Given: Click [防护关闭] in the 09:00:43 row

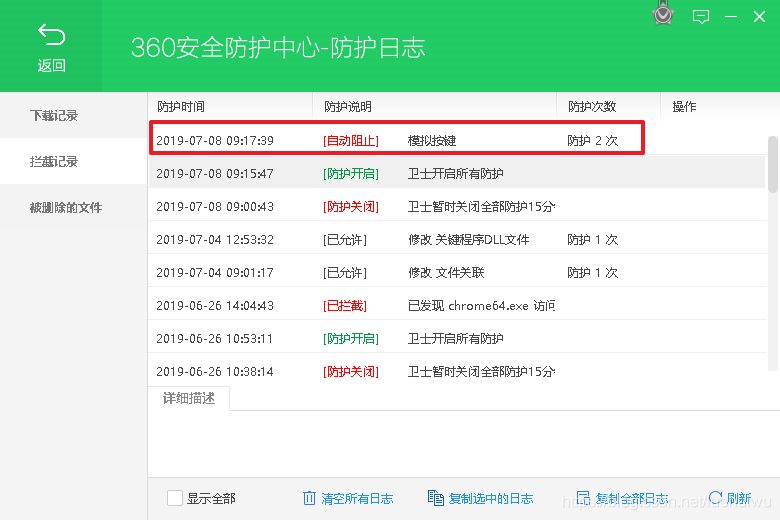Looking at the screenshot, I should [351, 207].
